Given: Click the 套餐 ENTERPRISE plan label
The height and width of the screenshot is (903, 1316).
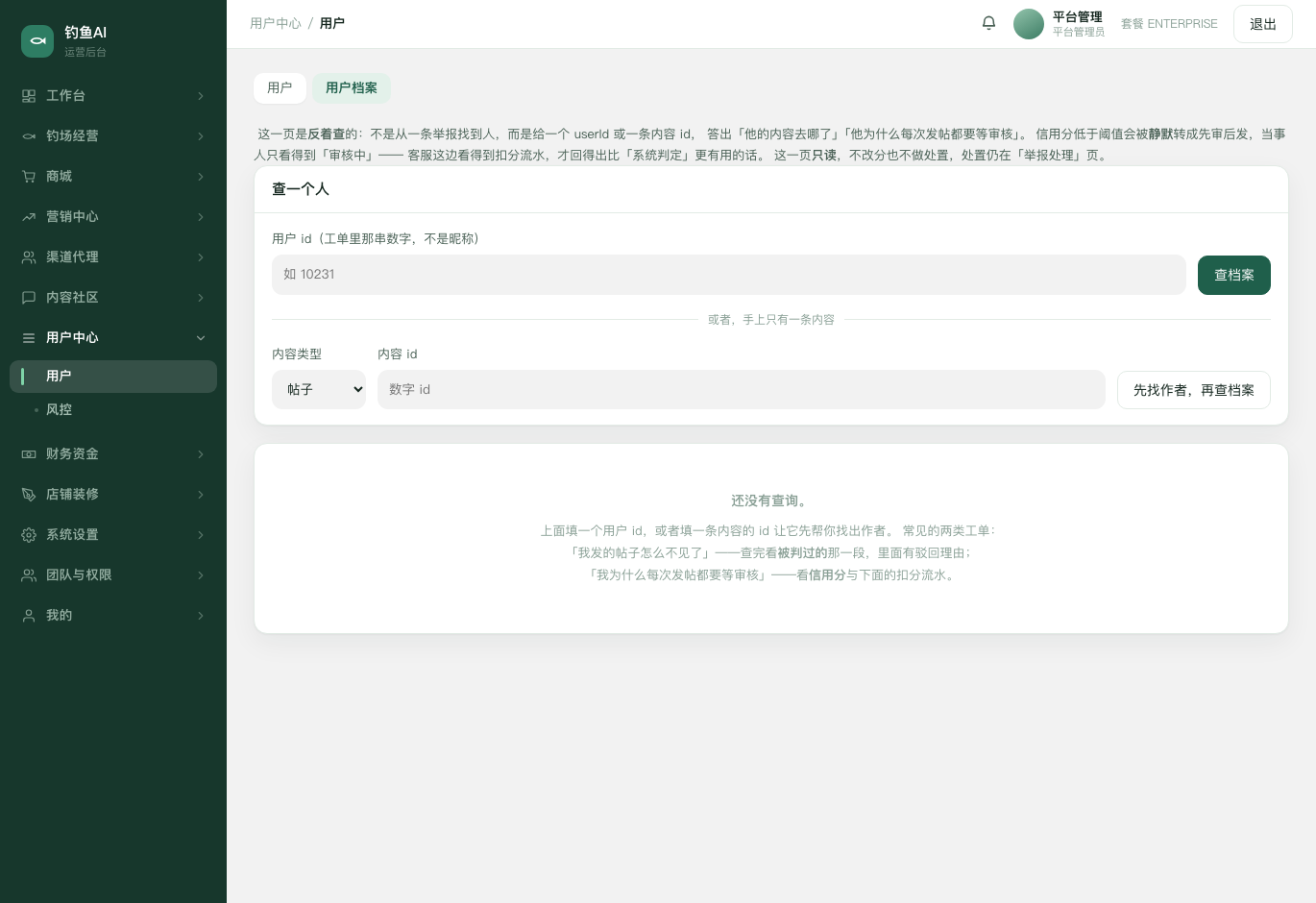Looking at the screenshot, I should pyautogui.click(x=1169, y=24).
